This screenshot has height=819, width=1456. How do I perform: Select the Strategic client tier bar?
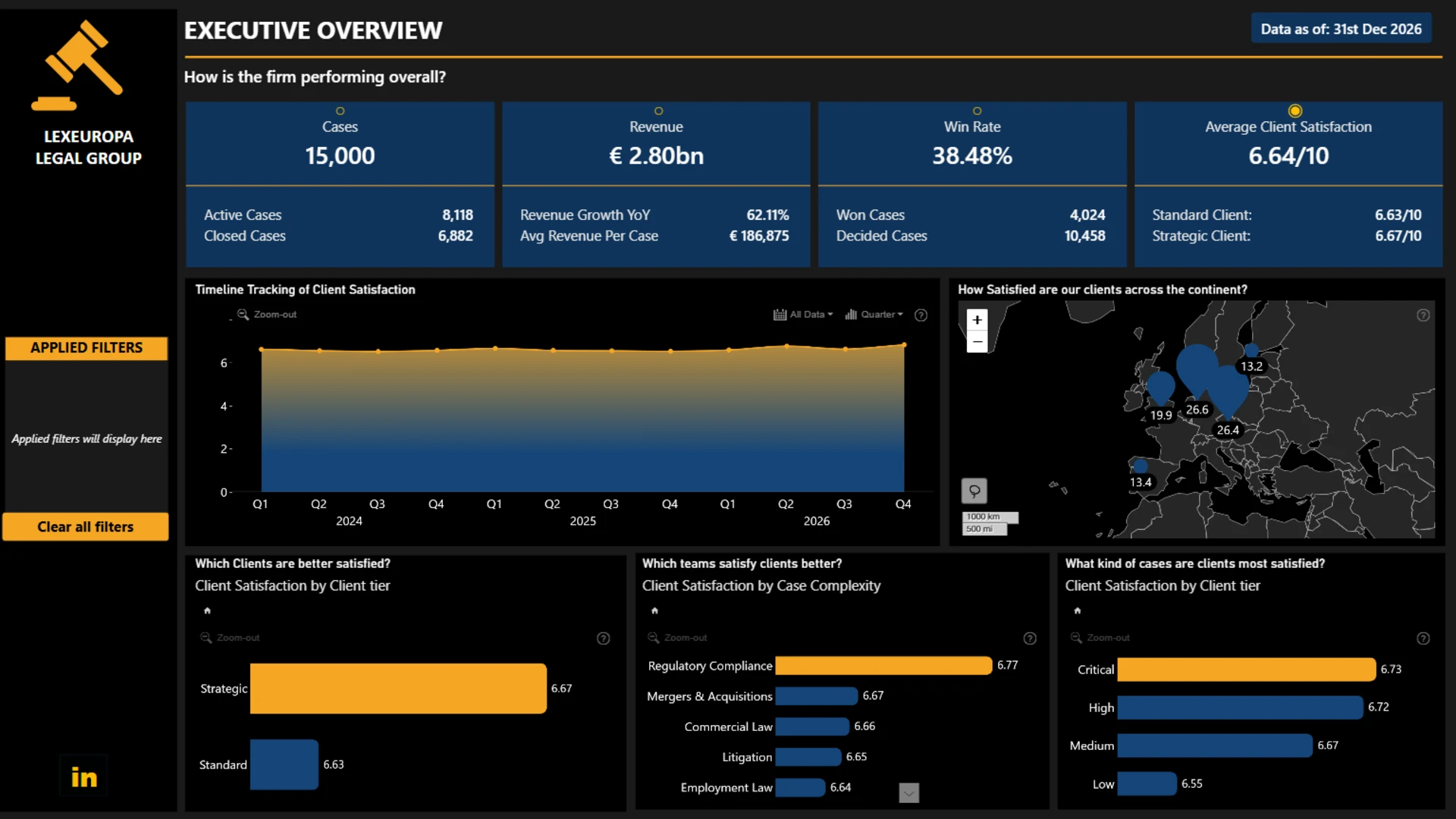click(x=398, y=689)
